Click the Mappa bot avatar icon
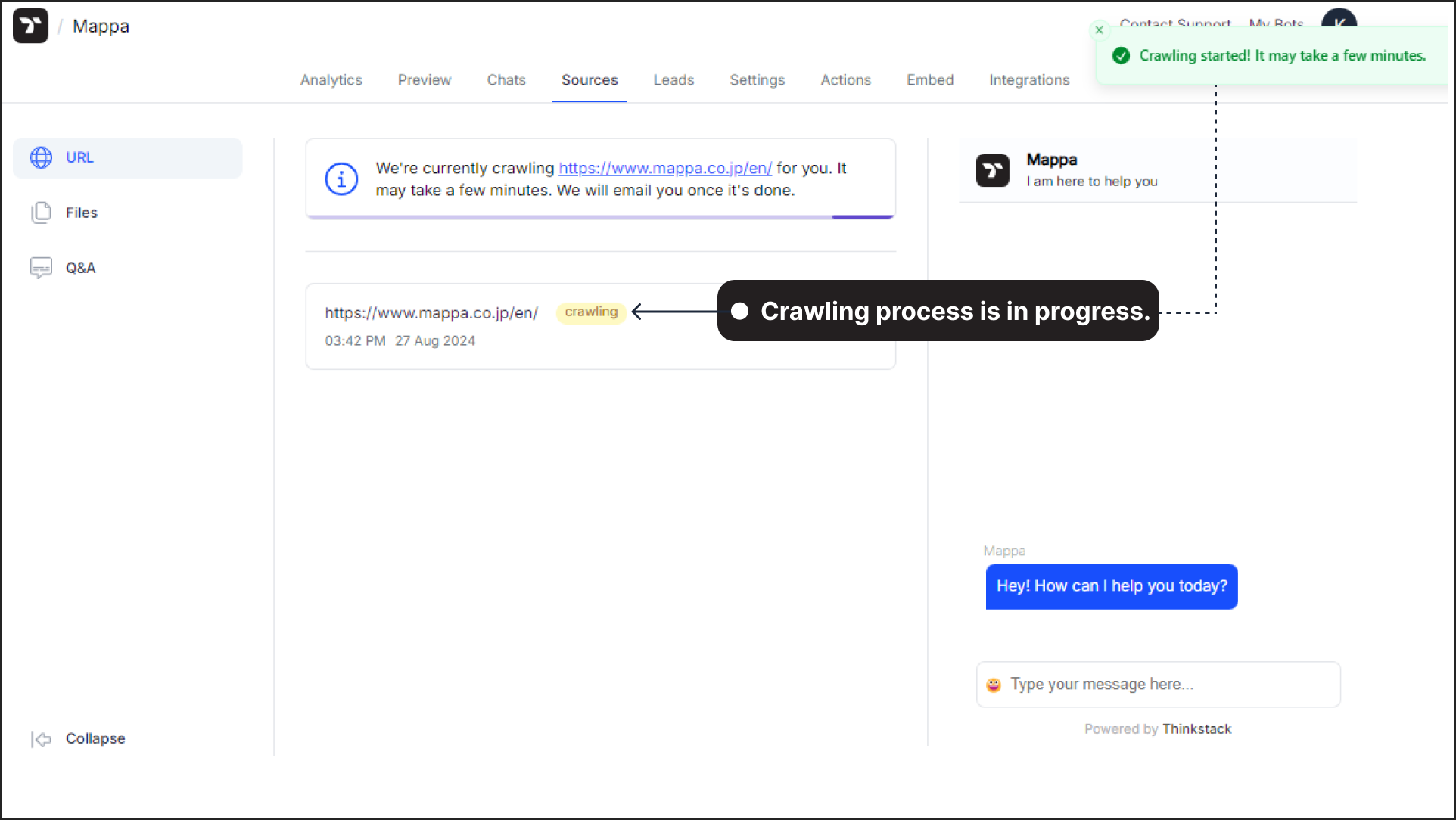 [993, 170]
